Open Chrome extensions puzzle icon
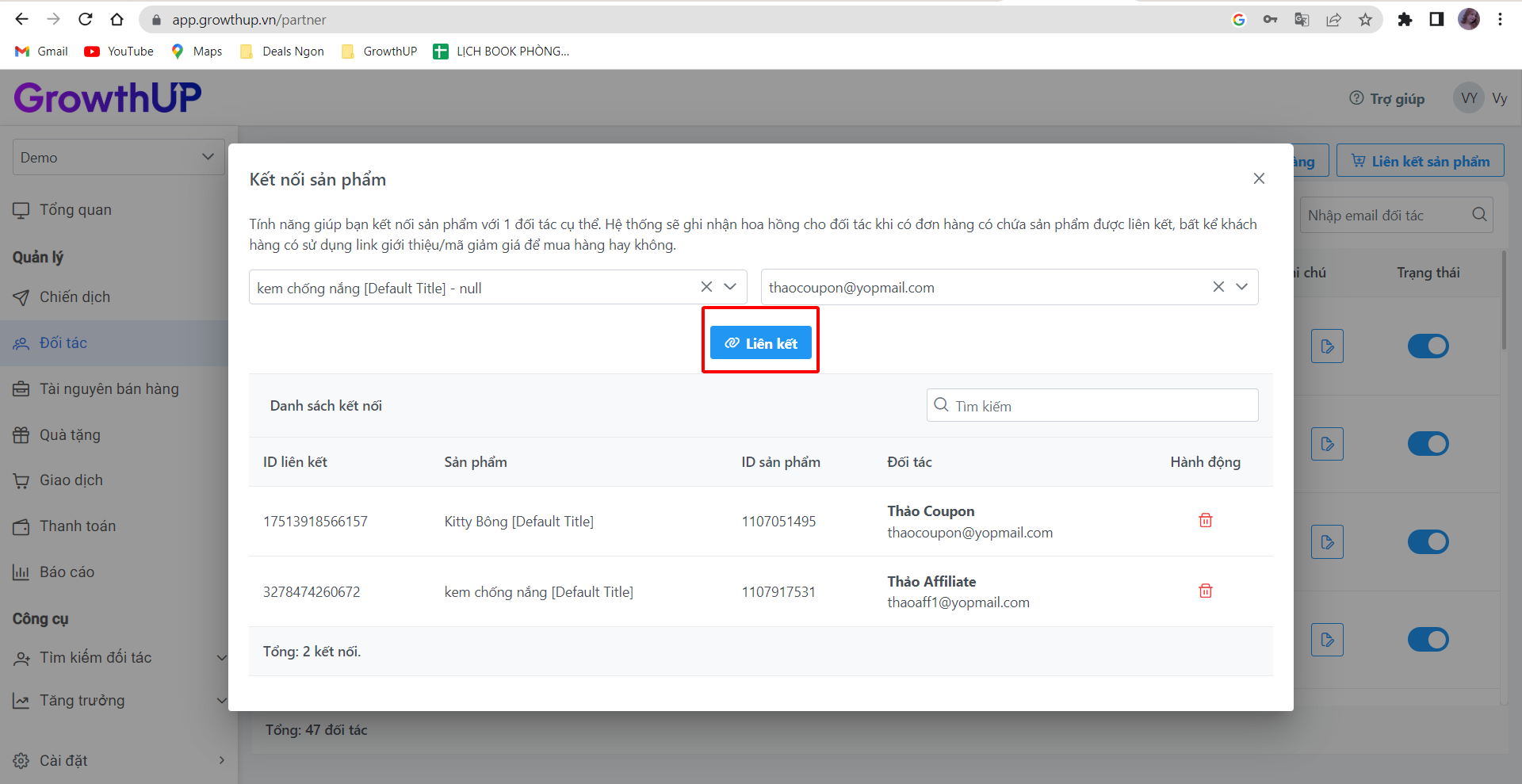 [1405, 20]
